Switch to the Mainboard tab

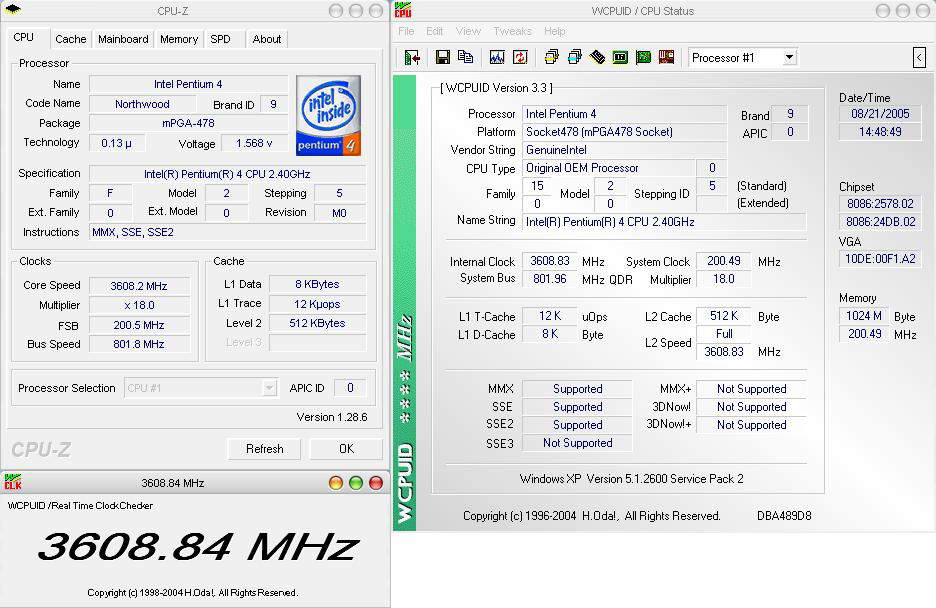(123, 39)
